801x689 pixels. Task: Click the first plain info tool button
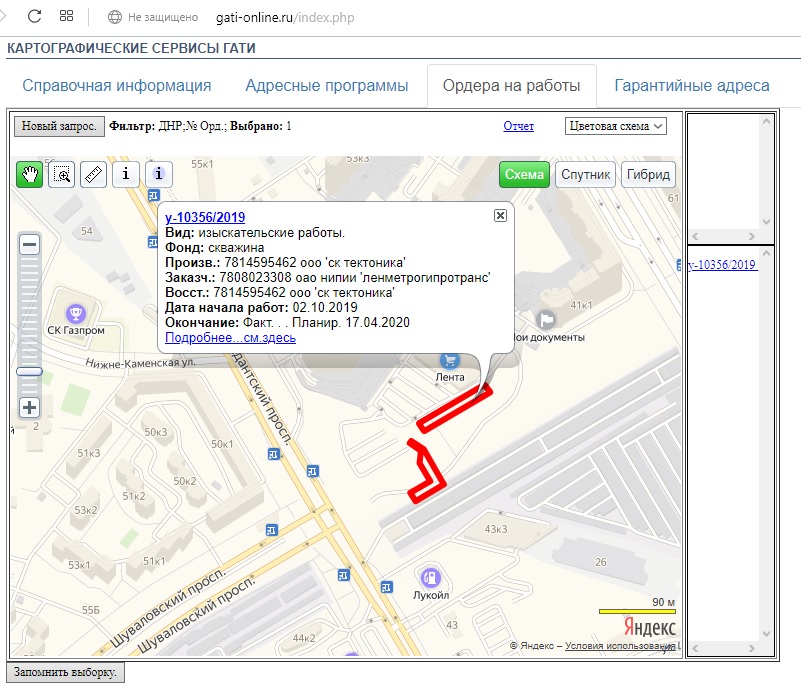[125, 174]
